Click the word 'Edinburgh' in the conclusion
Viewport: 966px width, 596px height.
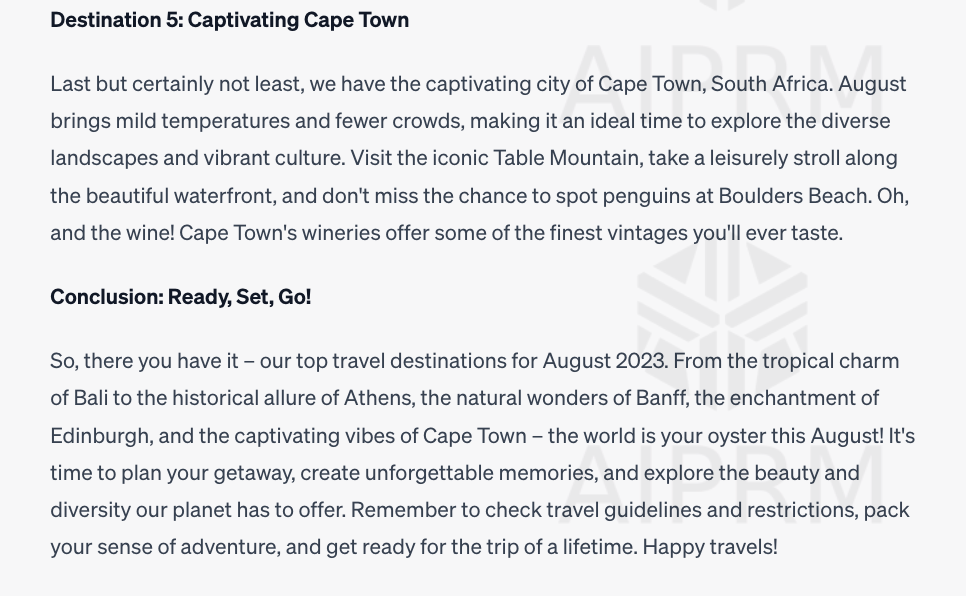99,436
